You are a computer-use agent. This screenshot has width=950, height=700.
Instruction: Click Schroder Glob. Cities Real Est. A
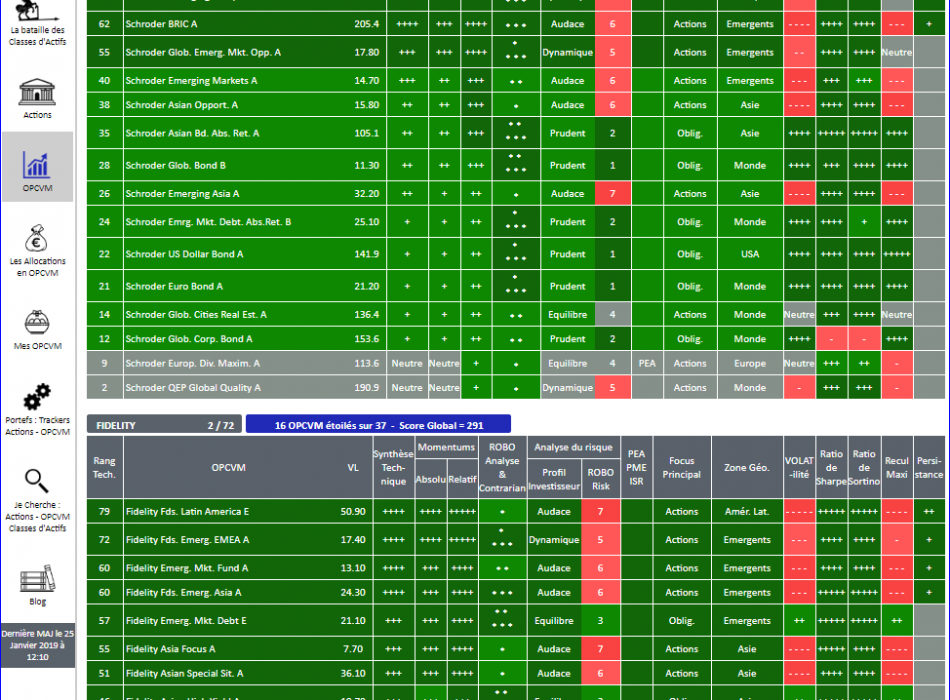pos(196,315)
